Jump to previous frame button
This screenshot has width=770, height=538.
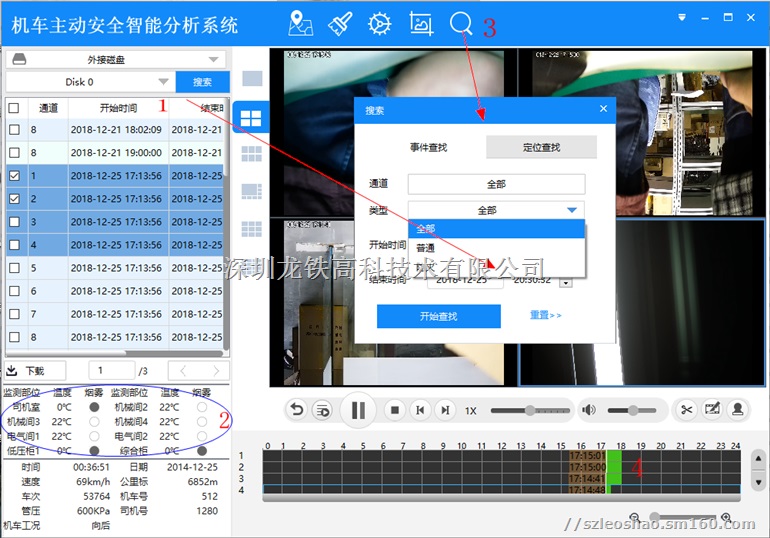[420, 410]
